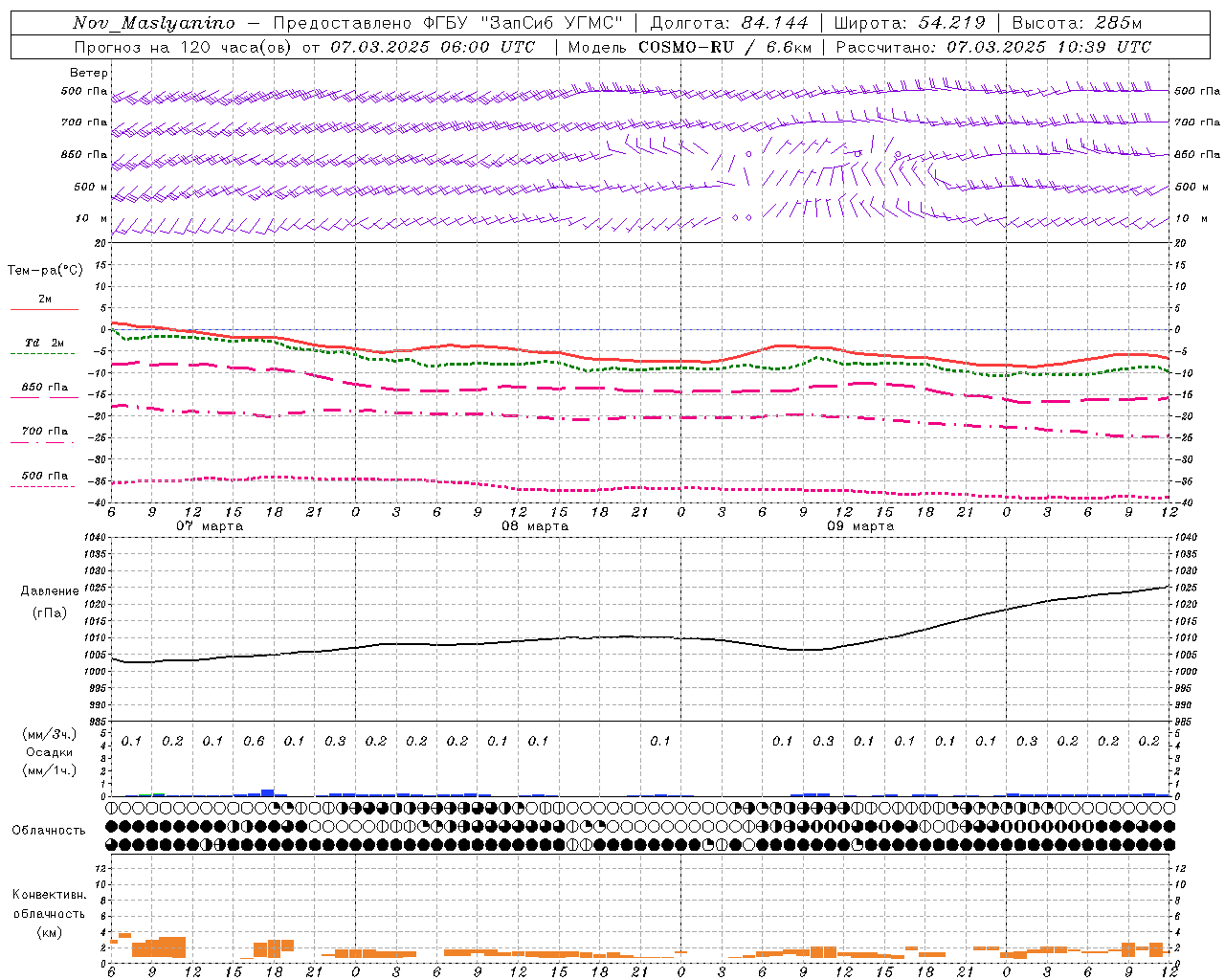
Task: Click the "Высота: 285м" header field
Action: pos(1077,24)
